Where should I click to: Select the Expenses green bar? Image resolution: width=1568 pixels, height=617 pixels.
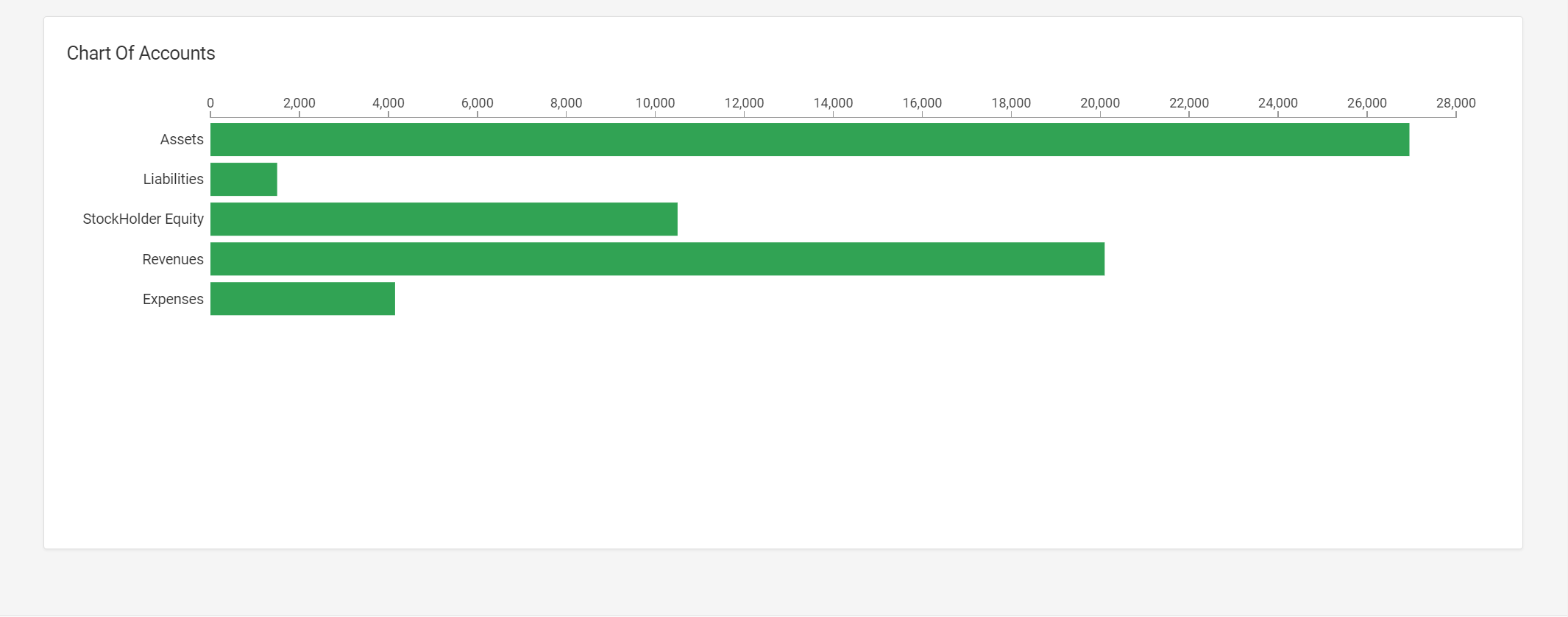302,299
